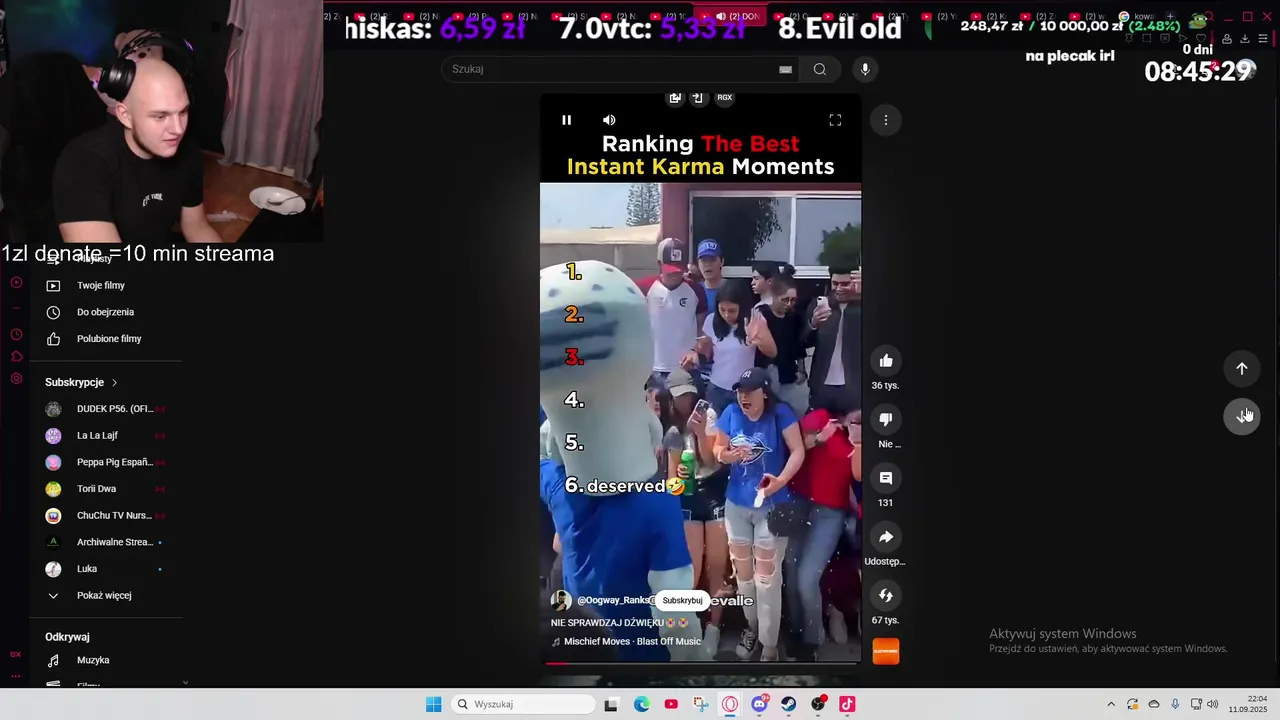This screenshot has height=720, width=1280.
Task: Seek on the Shorts red progress bar
Action: (700, 662)
